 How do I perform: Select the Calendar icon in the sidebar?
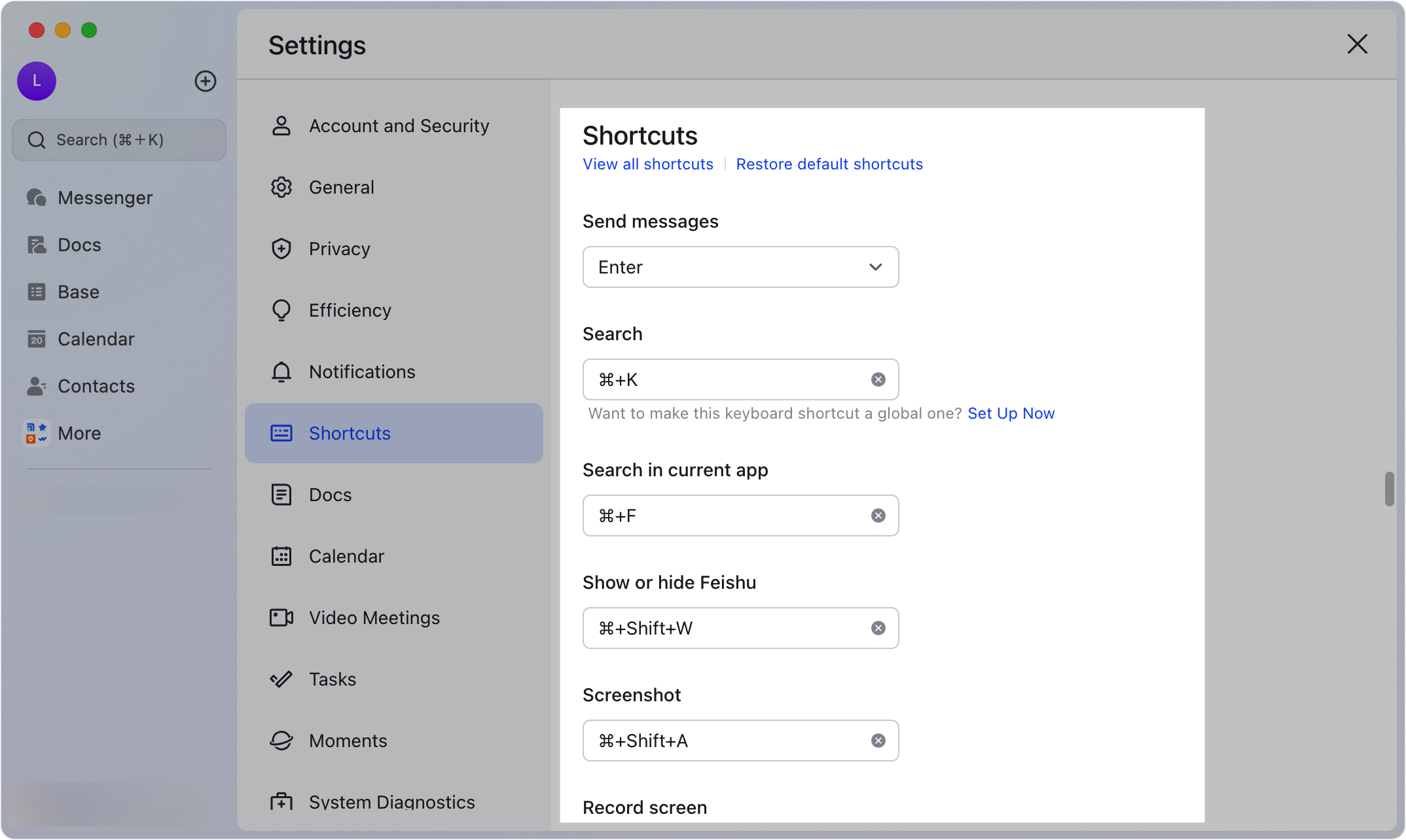(37, 339)
